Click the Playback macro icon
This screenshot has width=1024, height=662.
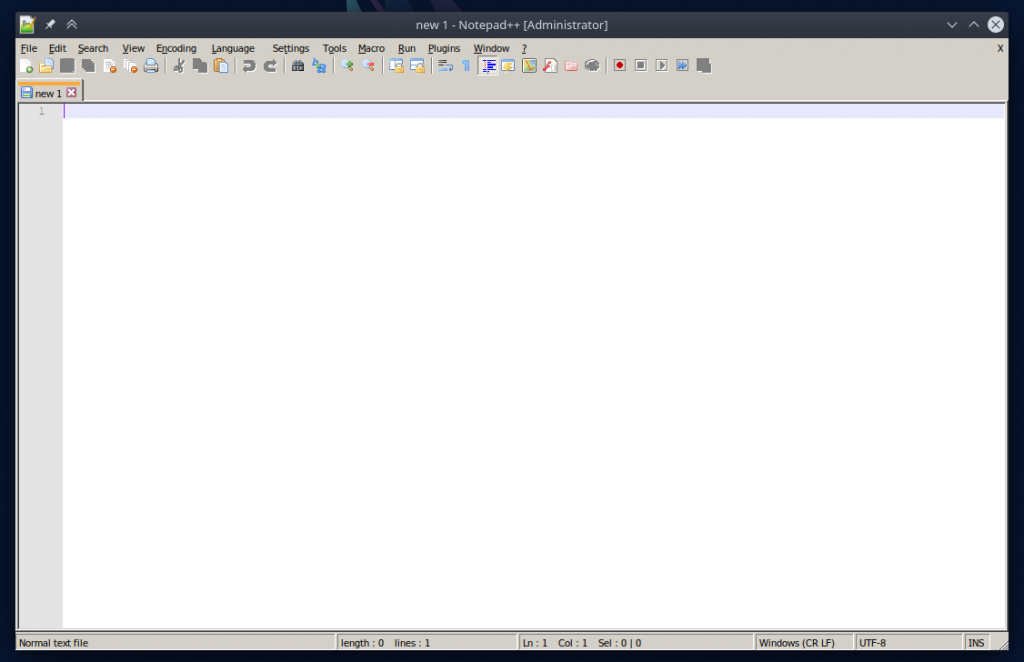pos(662,66)
